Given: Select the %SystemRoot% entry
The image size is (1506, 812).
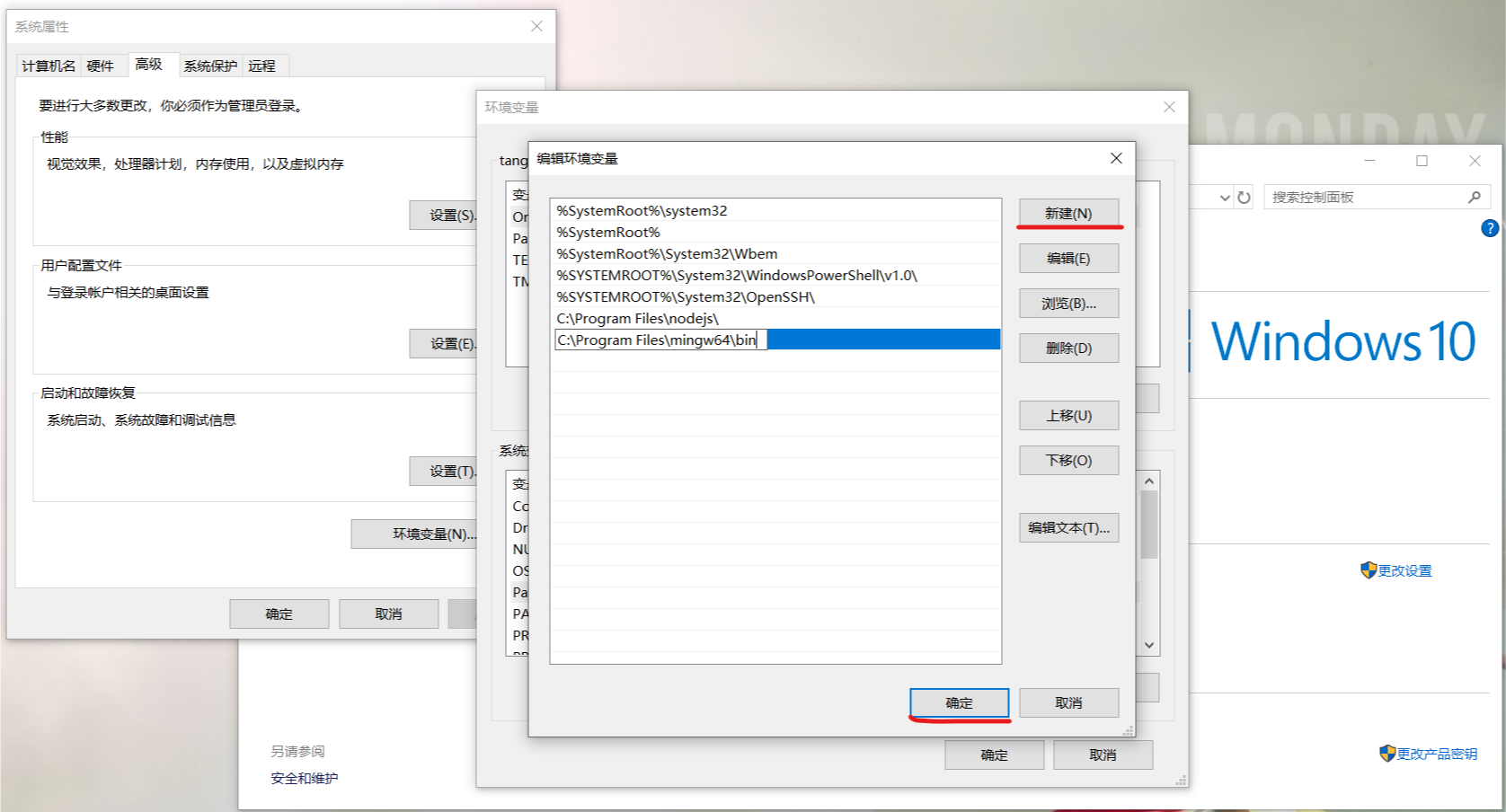Looking at the screenshot, I should point(775,232).
